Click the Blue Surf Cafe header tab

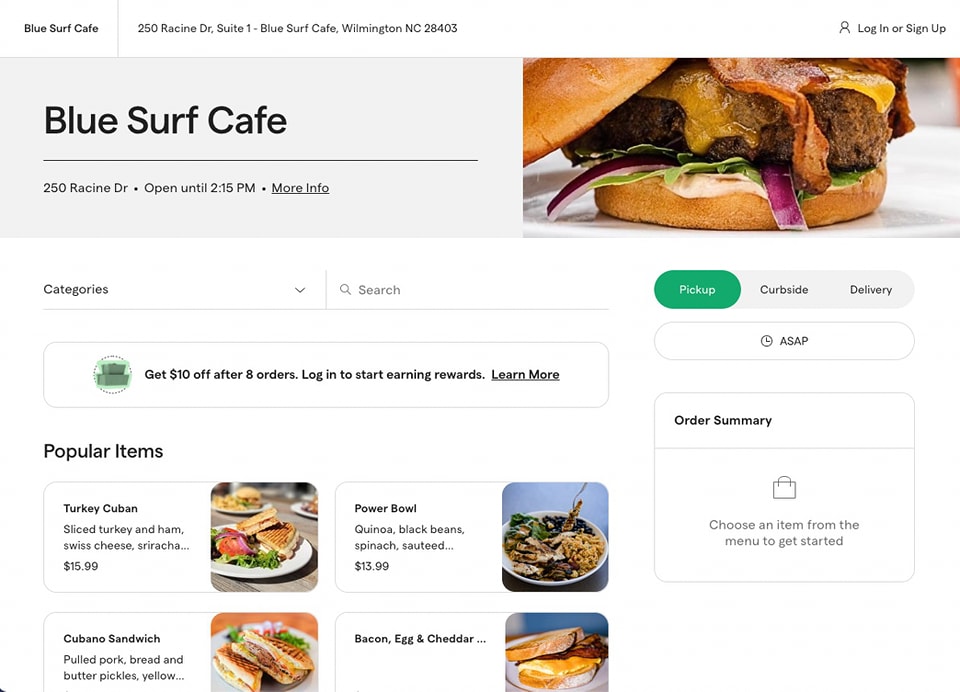click(61, 28)
